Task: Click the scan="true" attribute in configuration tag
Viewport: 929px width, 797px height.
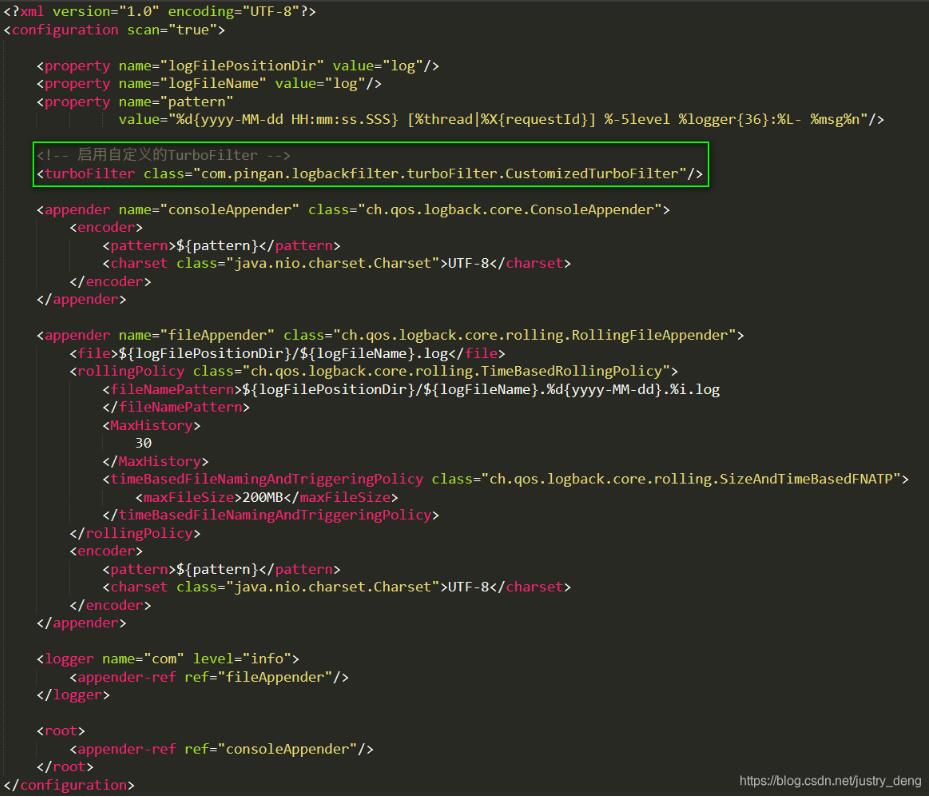Action: (x=168, y=29)
